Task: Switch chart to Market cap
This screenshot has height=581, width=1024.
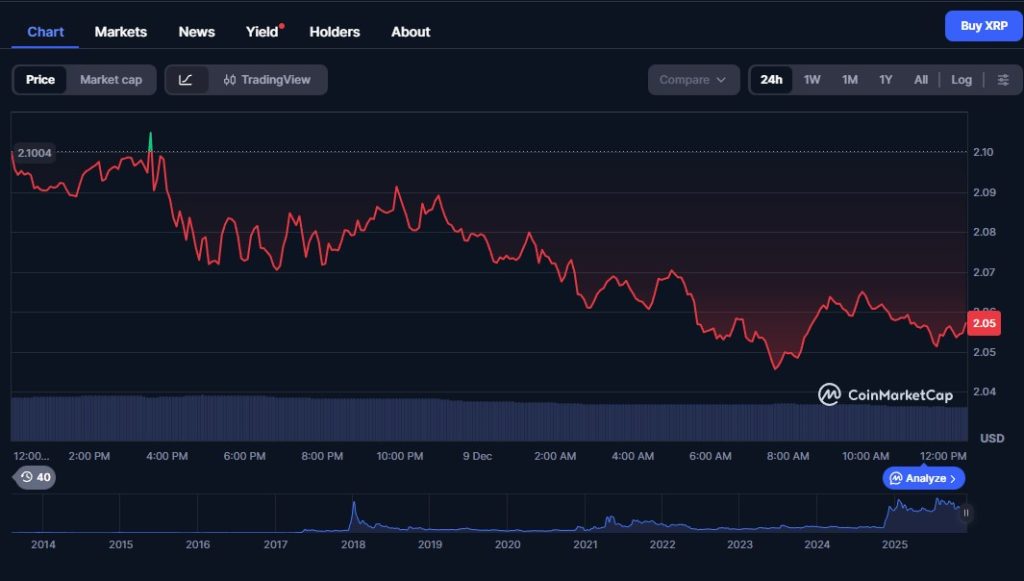Action: click(111, 80)
